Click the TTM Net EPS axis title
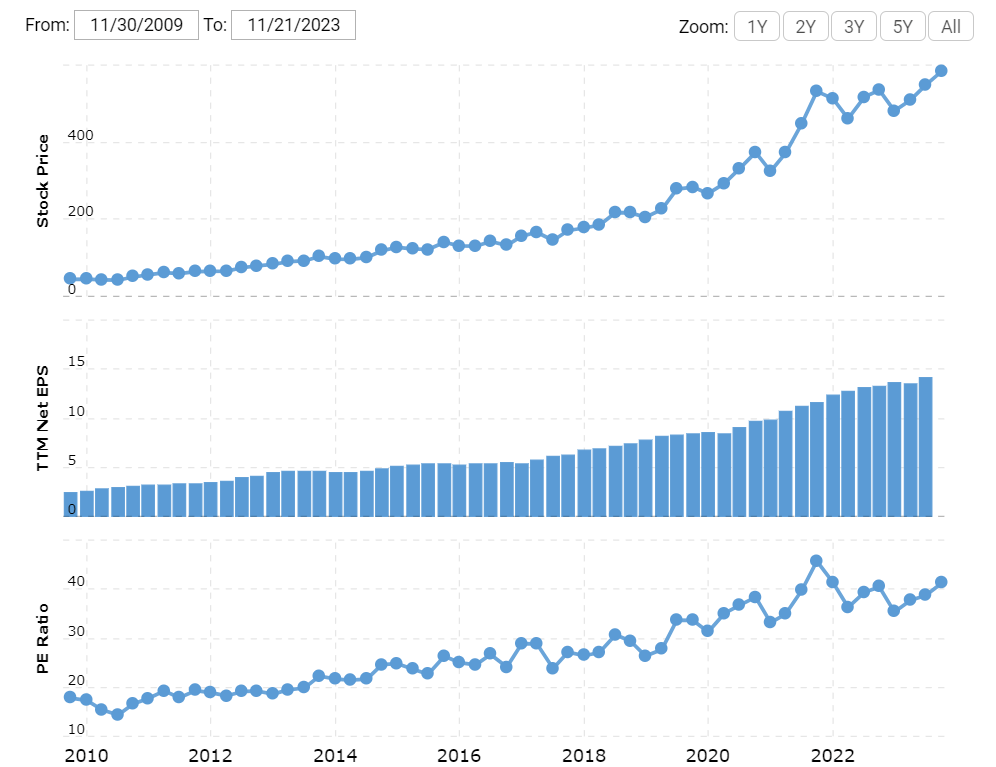 coord(43,418)
